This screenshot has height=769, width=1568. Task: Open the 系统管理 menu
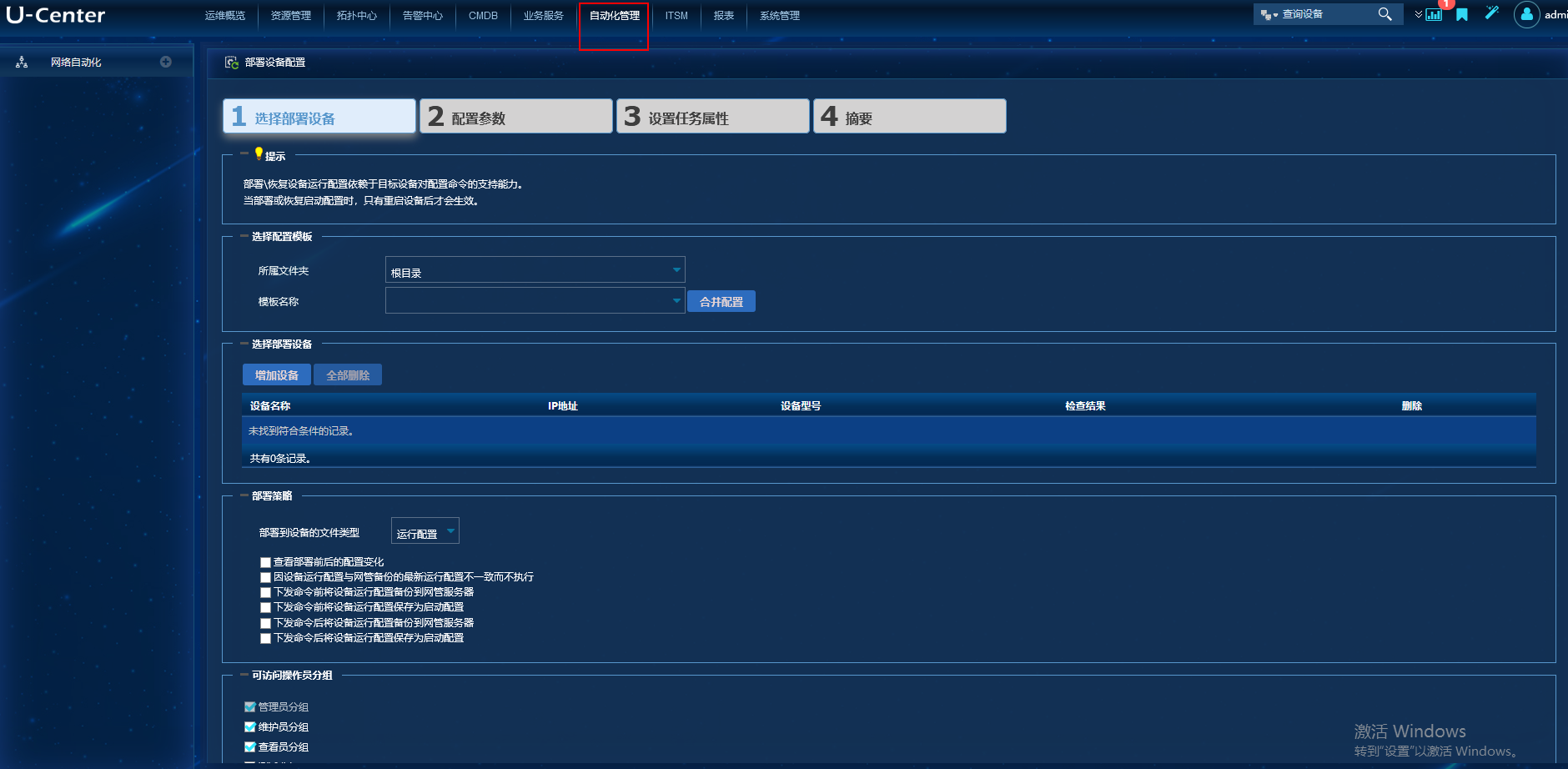[780, 16]
